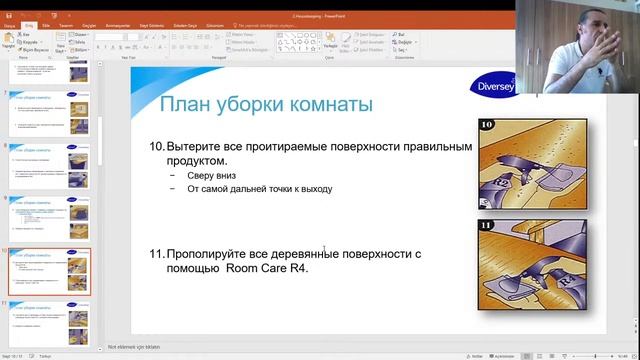Click the Bölüm (Section) icon
Image resolution: width=640 pixels, height=360 pixels.
click(x=71, y=50)
